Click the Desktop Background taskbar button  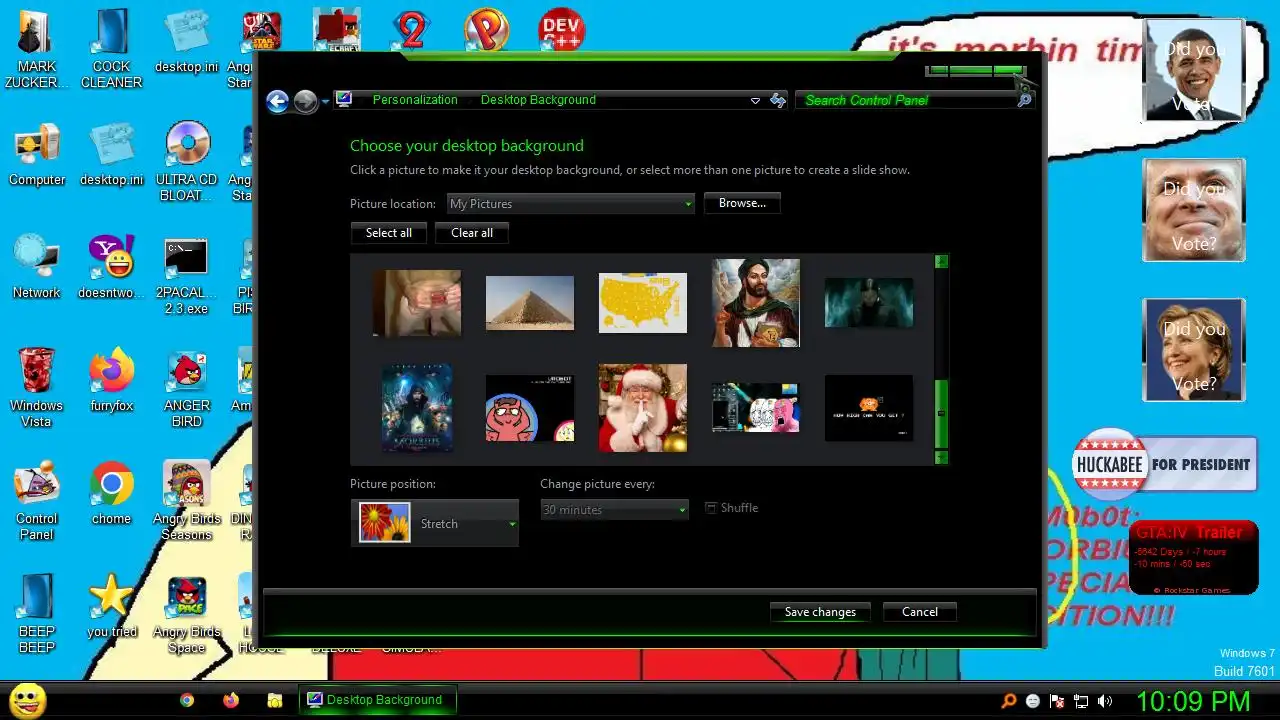378,700
